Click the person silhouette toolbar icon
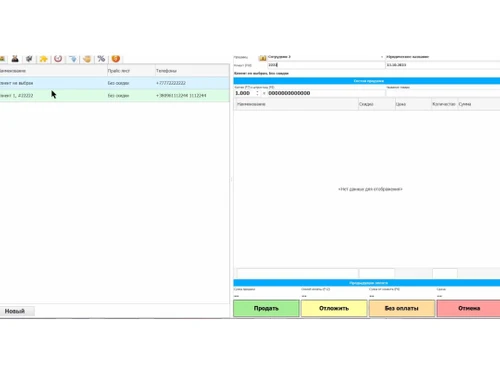This screenshot has width=500, height=375. (x=15, y=59)
